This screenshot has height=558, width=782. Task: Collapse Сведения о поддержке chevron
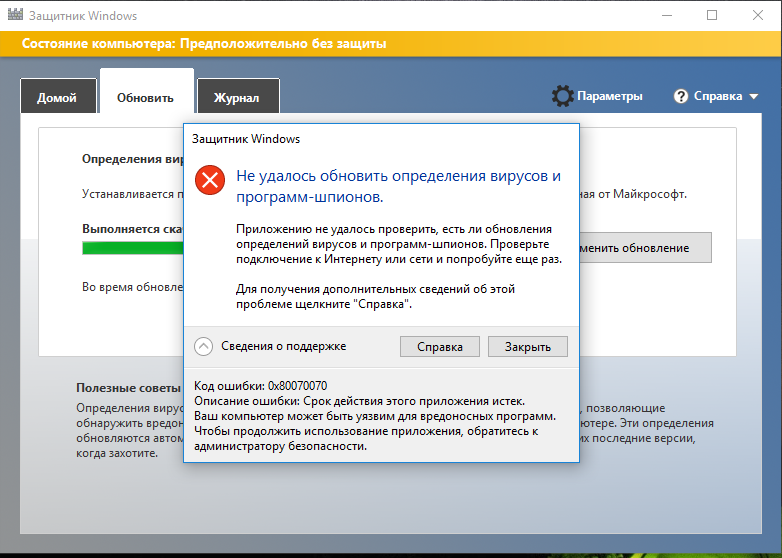click(203, 346)
